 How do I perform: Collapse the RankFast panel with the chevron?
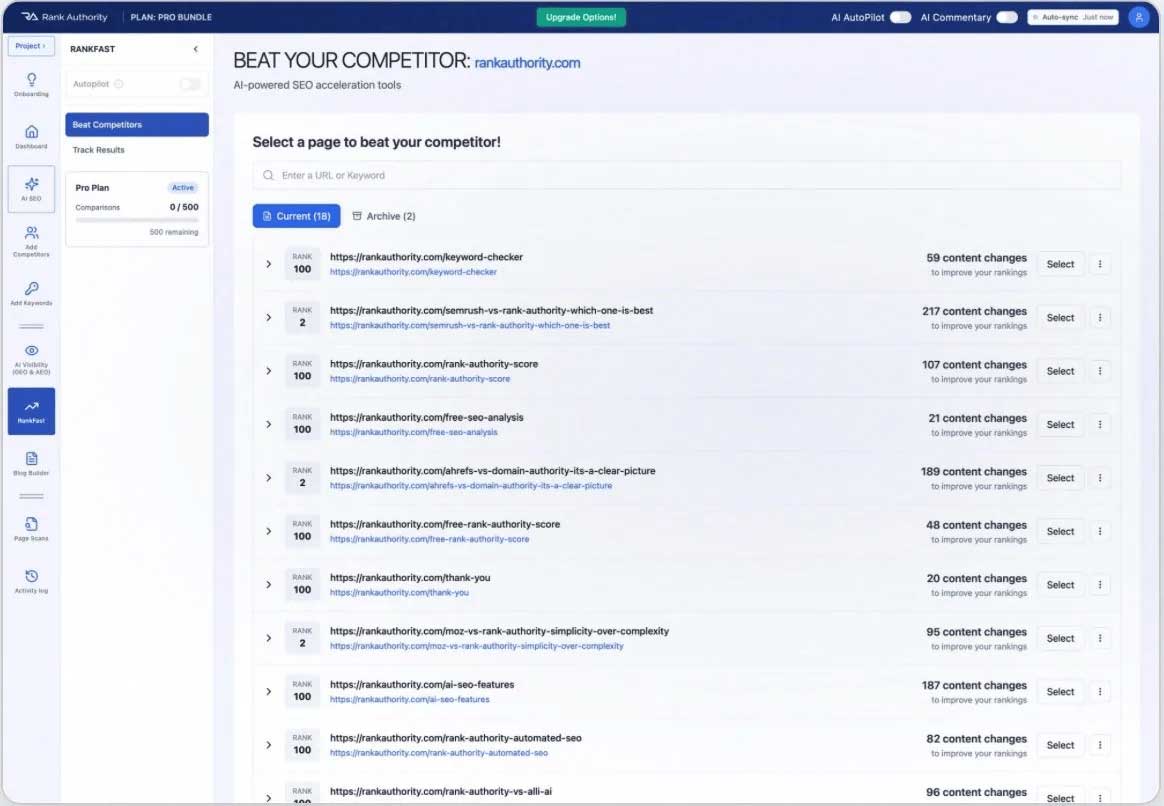pyautogui.click(x=196, y=48)
